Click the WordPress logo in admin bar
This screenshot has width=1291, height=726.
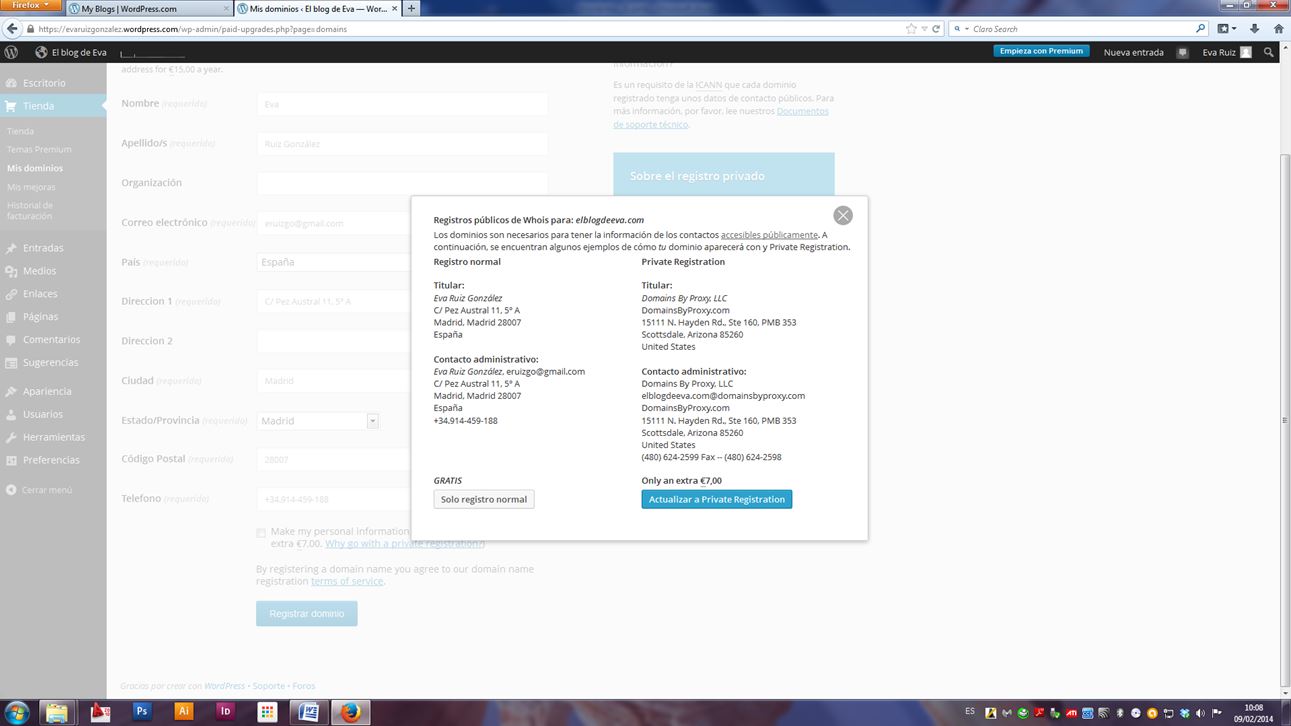[x=11, y=52]
